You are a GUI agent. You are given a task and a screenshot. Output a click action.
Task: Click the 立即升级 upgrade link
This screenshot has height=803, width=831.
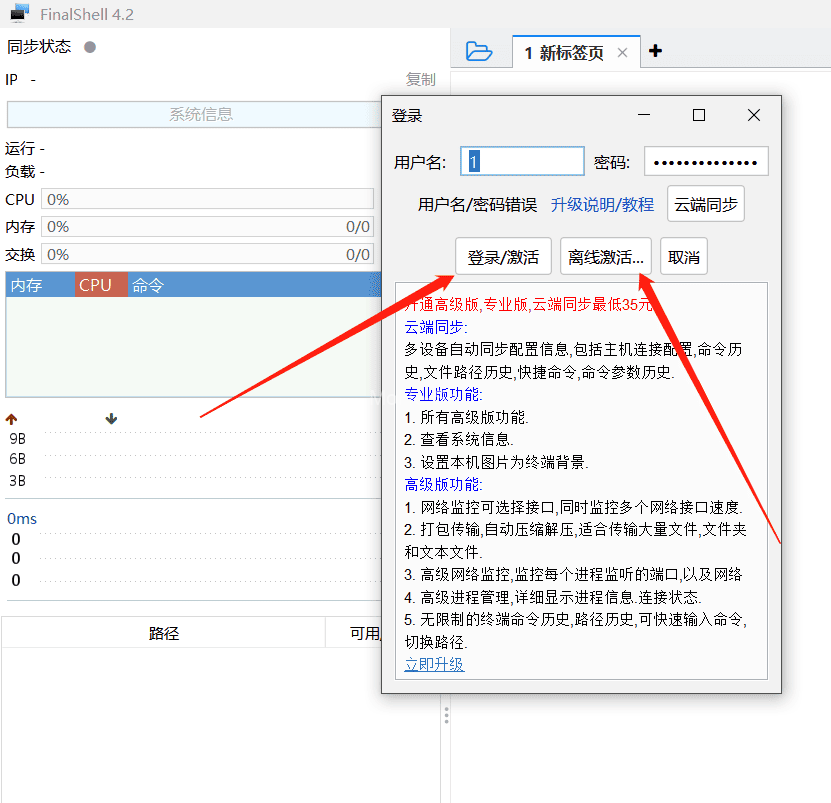point(434,664)
